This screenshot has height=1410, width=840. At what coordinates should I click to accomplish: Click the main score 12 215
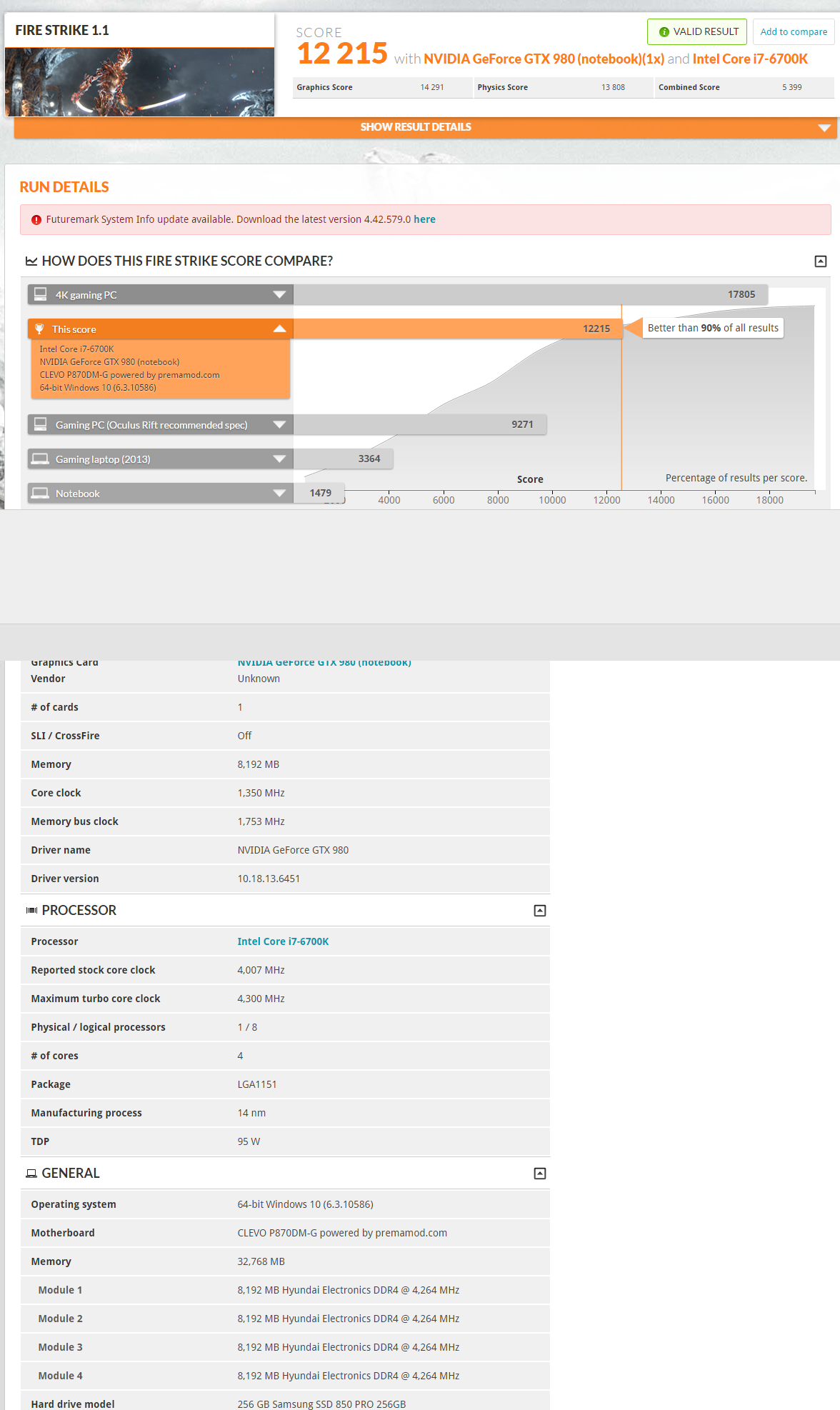click(x=342, y=54)
